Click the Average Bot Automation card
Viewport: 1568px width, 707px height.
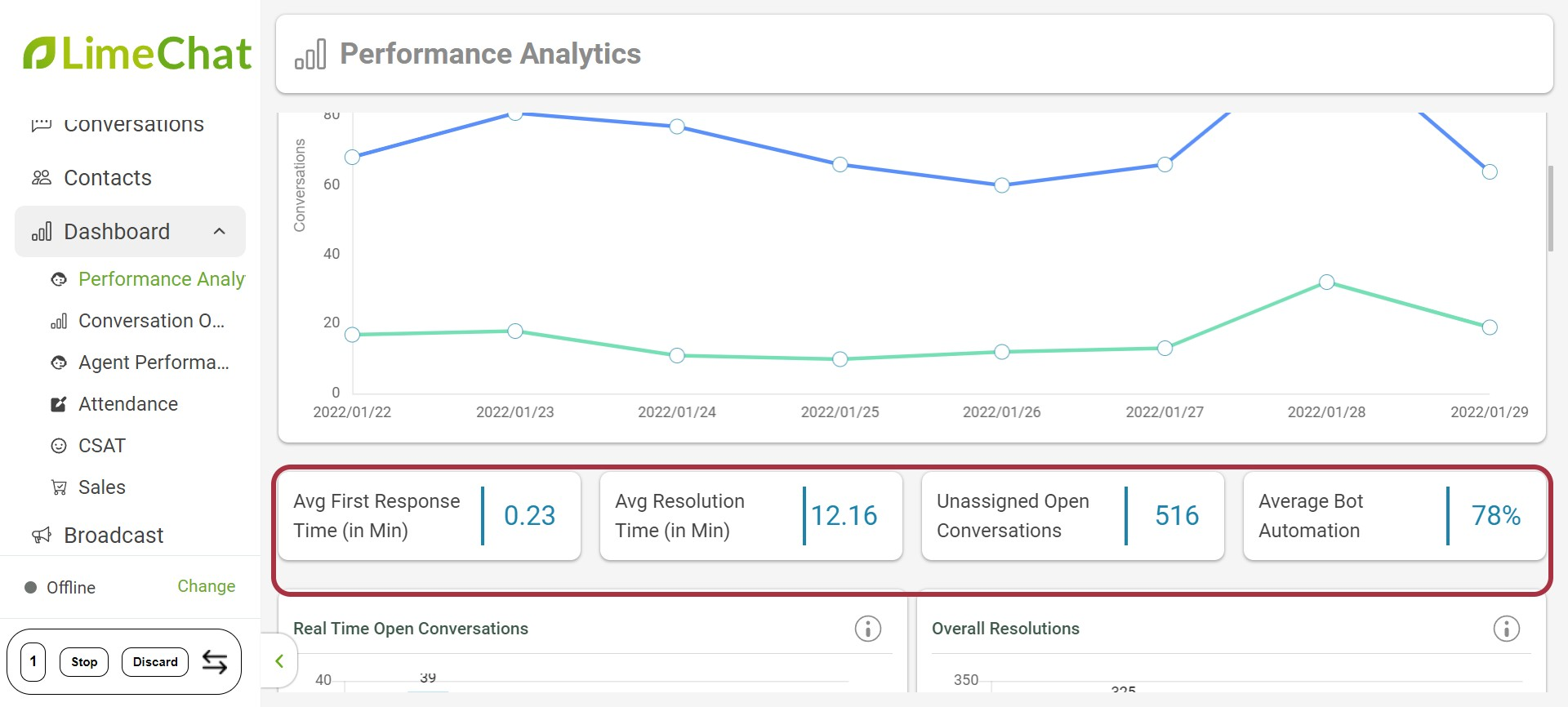pyautogui.click(x=1395, y=516)
